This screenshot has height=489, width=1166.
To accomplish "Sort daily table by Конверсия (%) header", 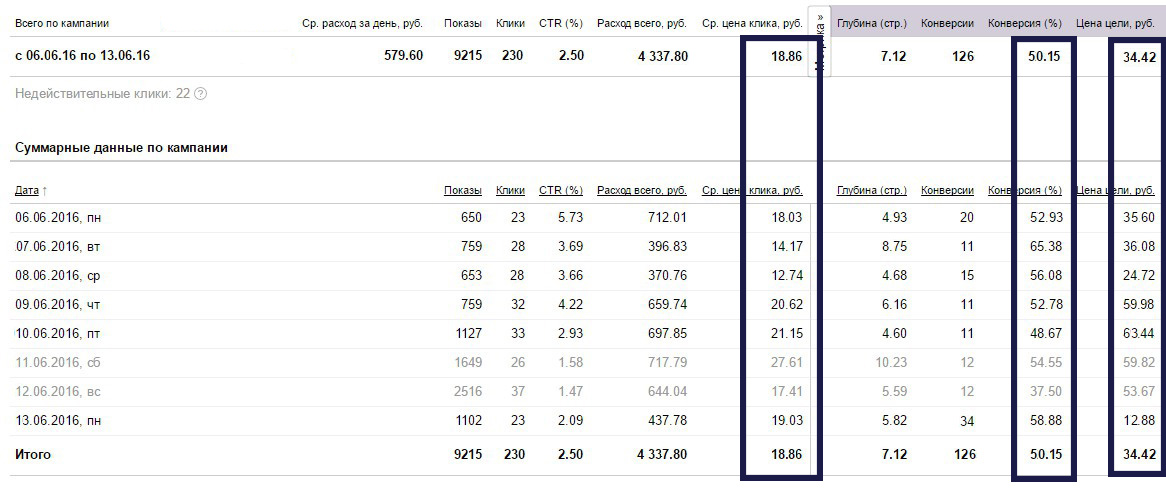I will coord(1024,191).
